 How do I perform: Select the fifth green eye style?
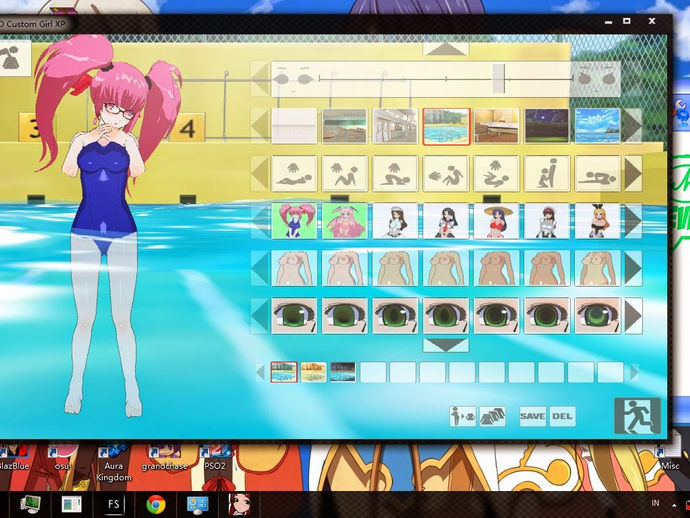point(496,316)
